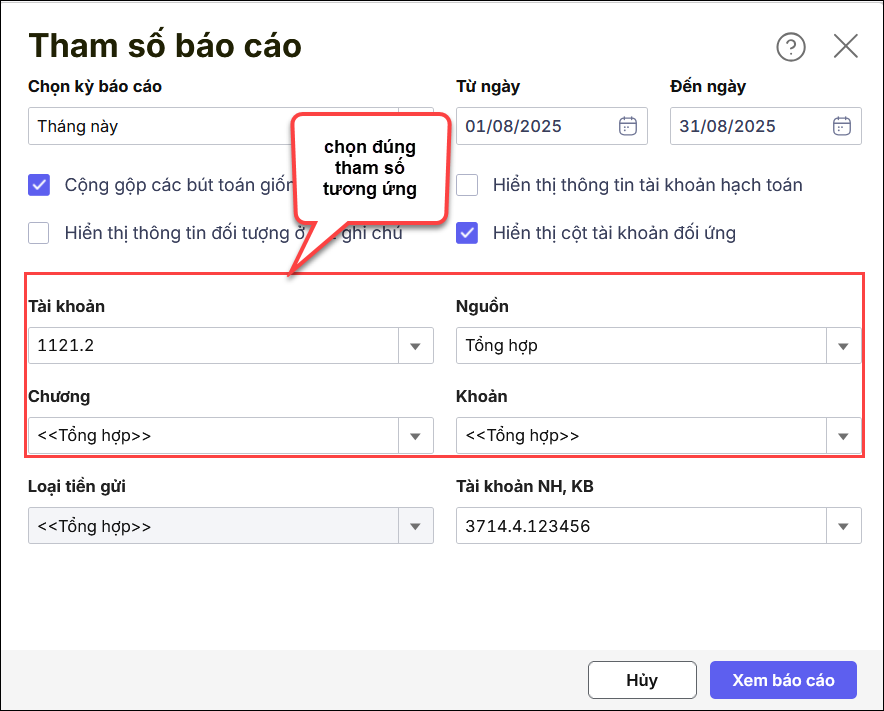Expand the Chương dropdown
The height and width of the screenshot is (711, 884).
click(x=416, y=436)
